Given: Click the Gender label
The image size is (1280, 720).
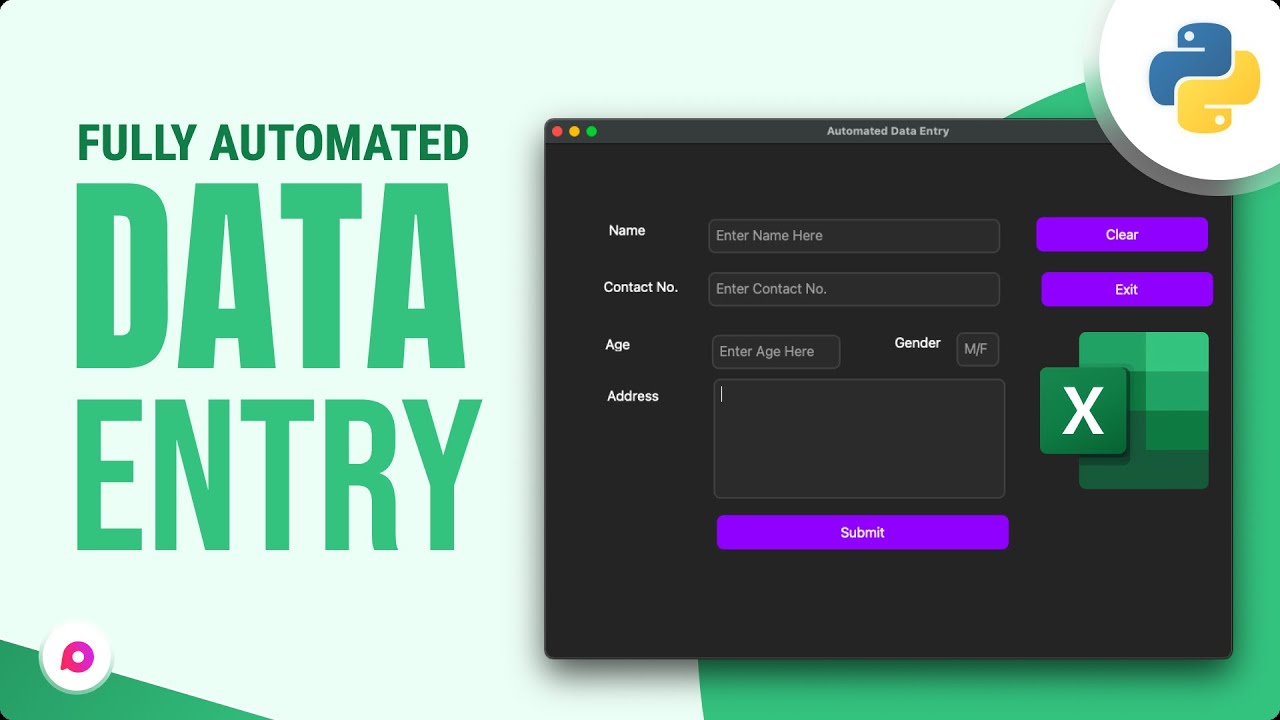Looking at the screenshot, I should point(918,343).
